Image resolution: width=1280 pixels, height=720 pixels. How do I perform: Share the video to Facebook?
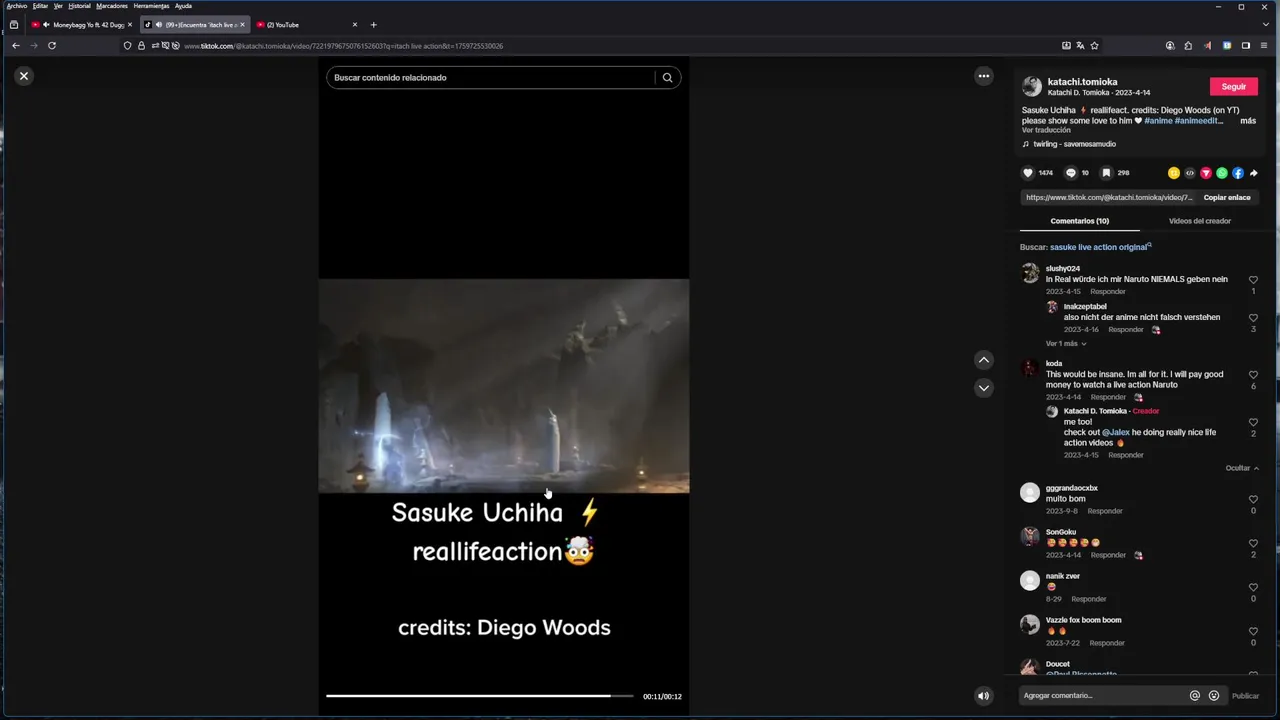point(1238,173)
